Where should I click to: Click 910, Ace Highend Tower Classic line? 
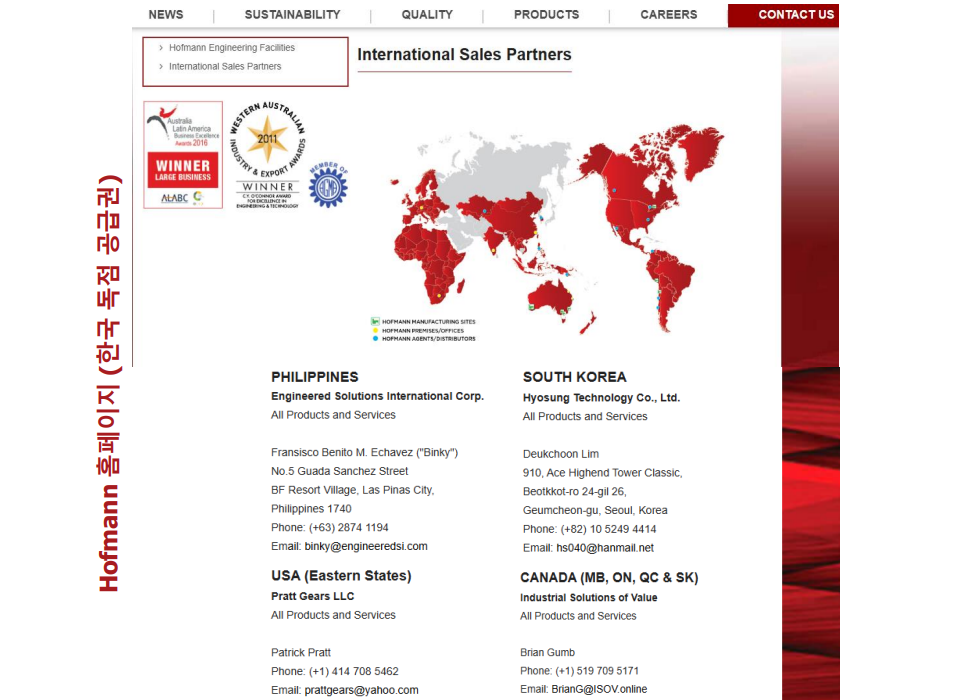click(x=602, y=473)
